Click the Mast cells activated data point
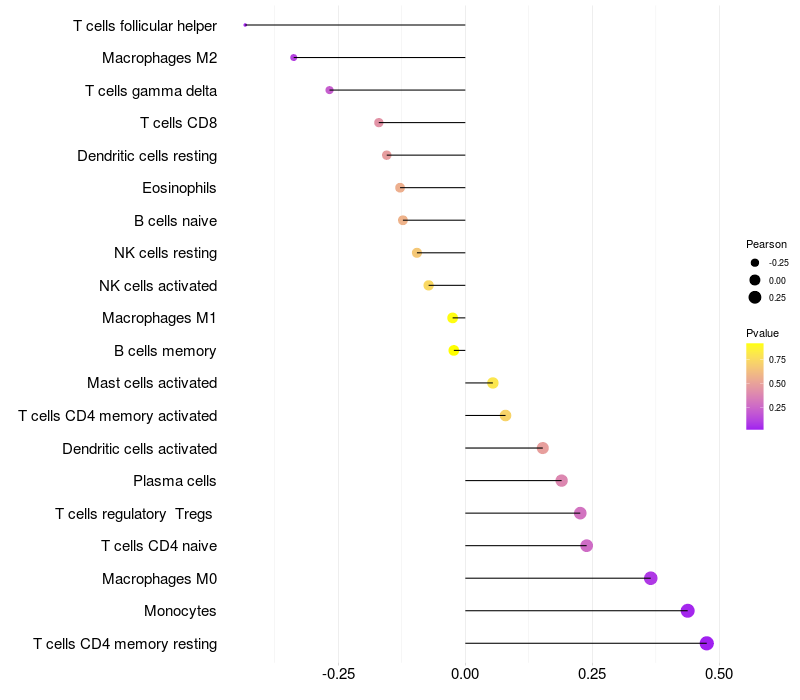The width and height of the screenshot is (800, 700). 492,383
